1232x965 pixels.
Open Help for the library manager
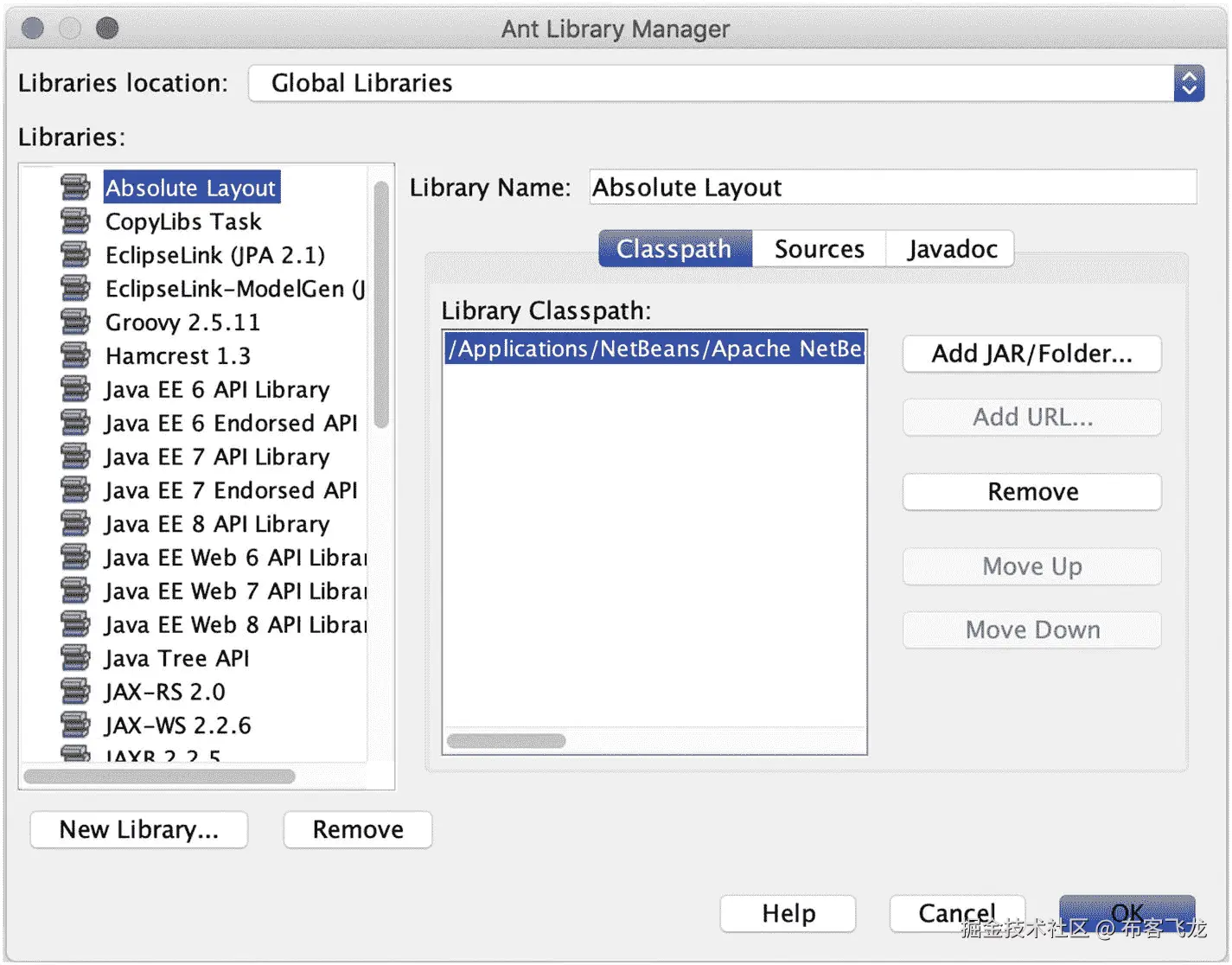(x=788, y=913)
